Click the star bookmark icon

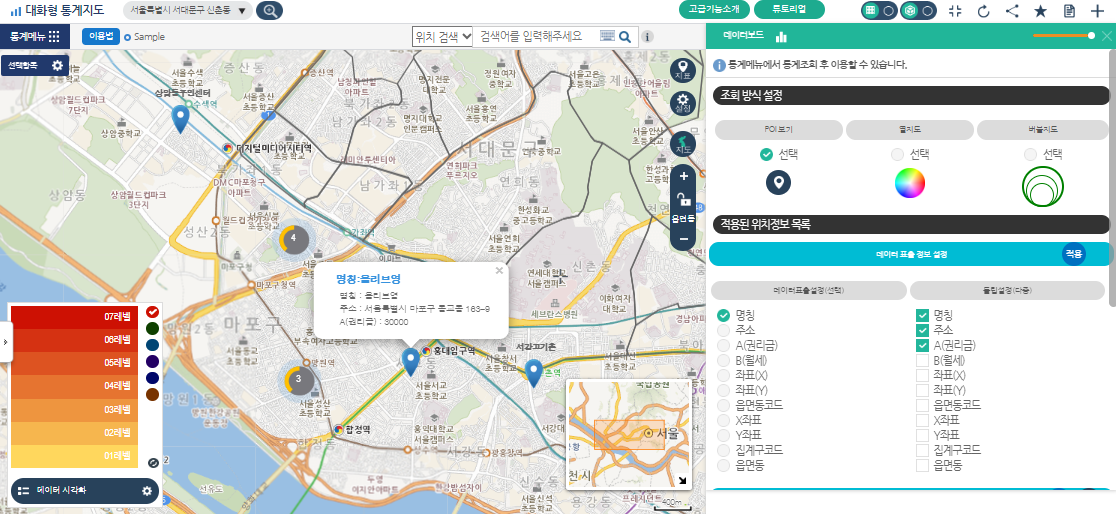(x=1040, y=11)
